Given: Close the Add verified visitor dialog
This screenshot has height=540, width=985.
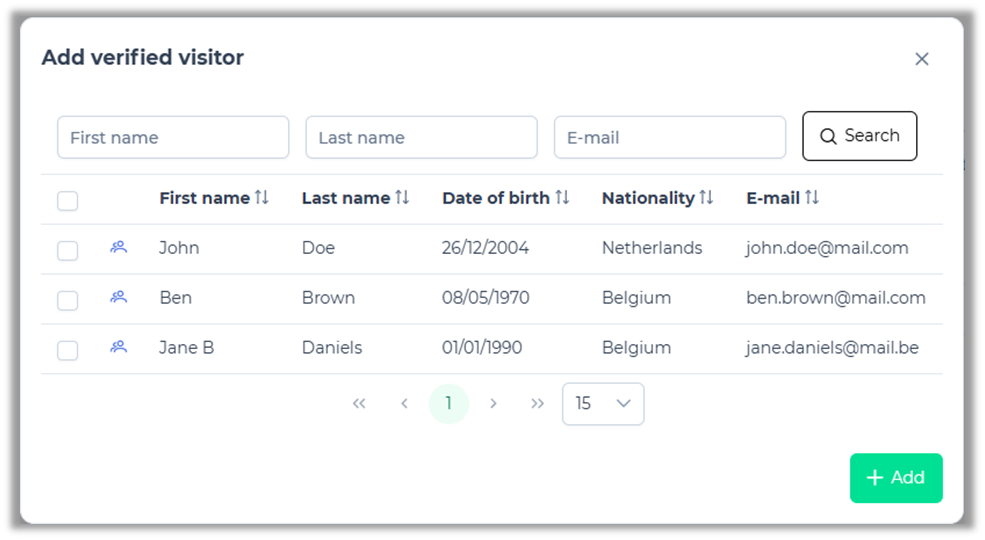Looking at the screenshot, I should tap(922, 59).
